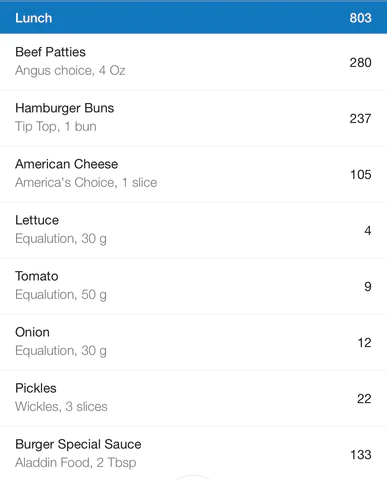The width and height of the screenshot is (387, 480).
Task: Open the Lunch section header
Action: pos(193,18)
